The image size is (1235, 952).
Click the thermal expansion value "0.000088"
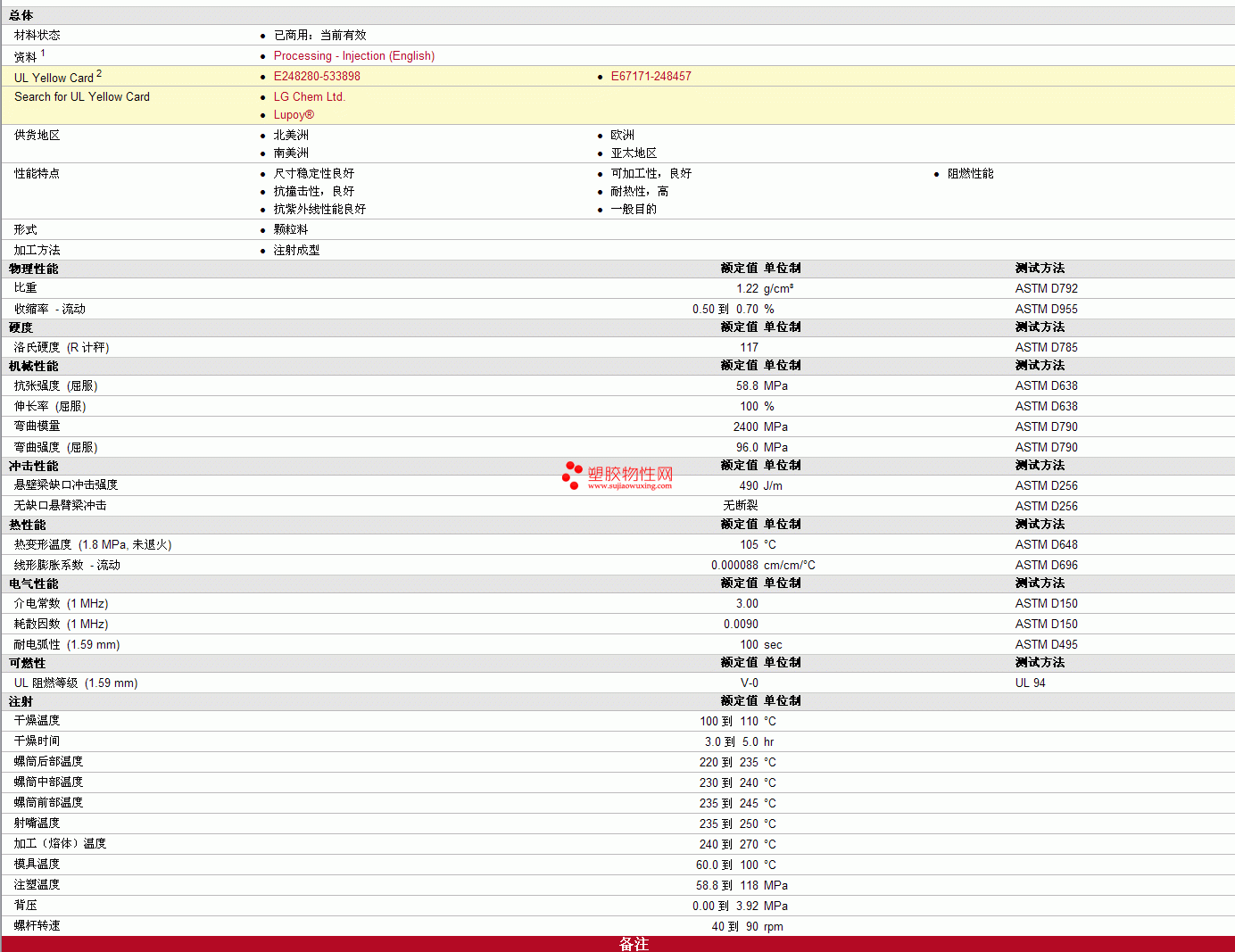click(735, 566)
